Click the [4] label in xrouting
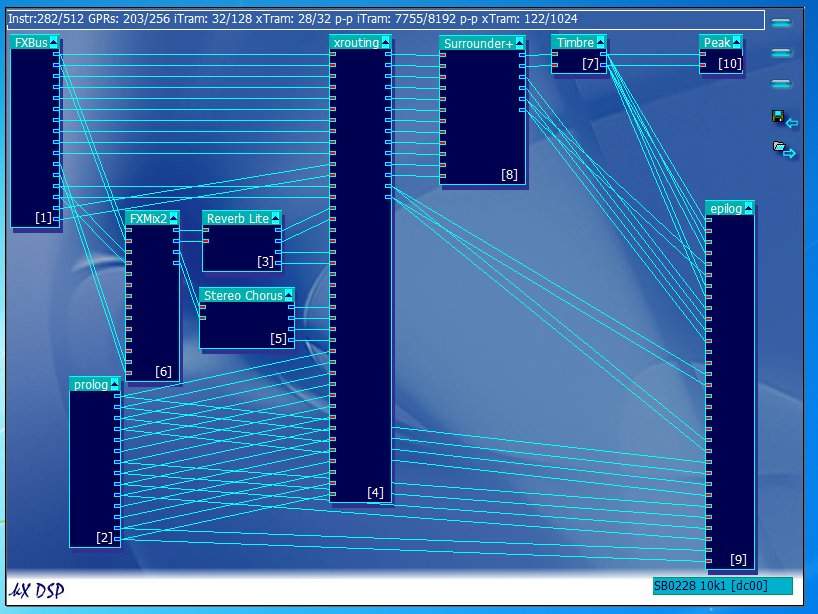 (x=375, y=492)
